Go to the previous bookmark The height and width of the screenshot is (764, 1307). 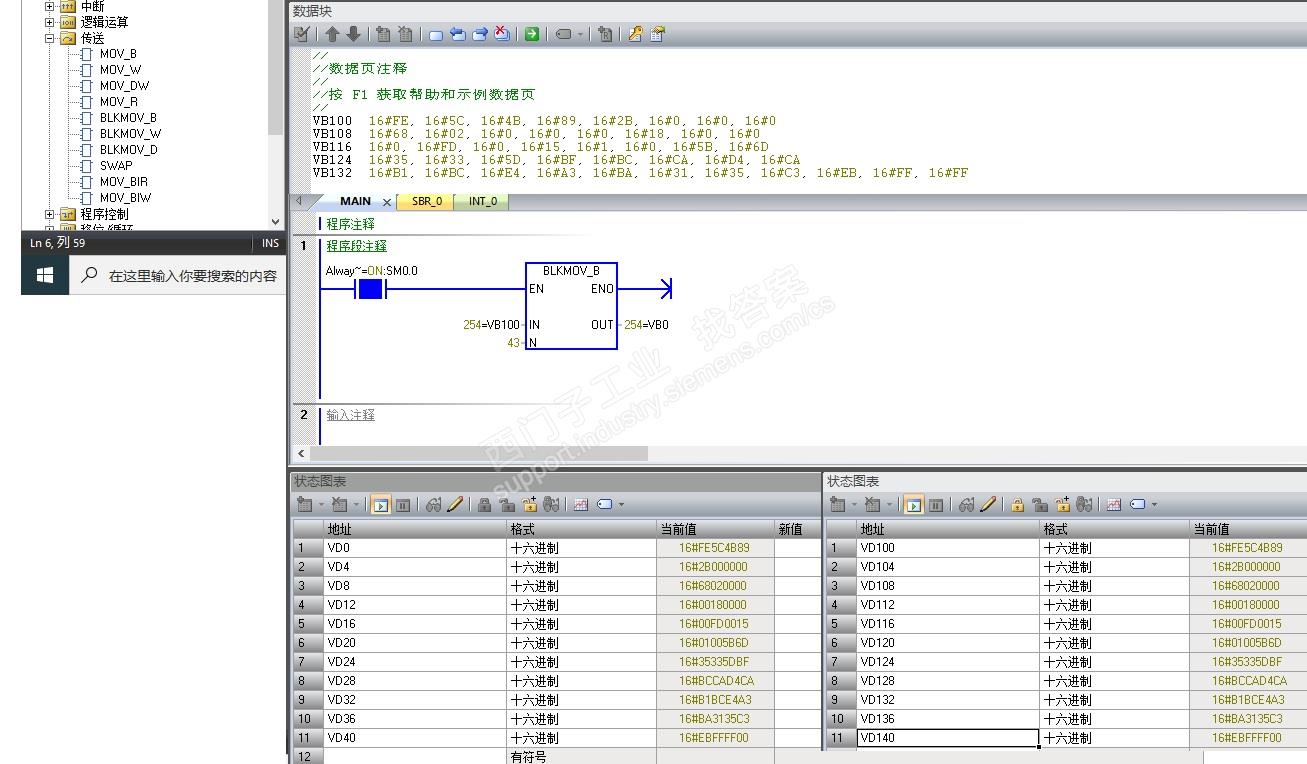tap(458, 34)
